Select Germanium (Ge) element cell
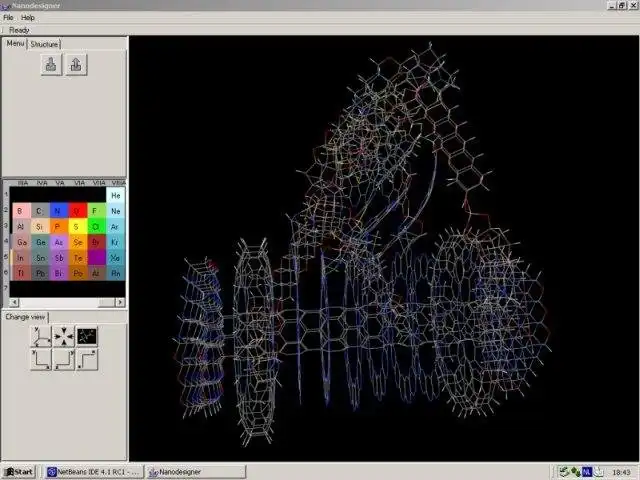 pyautogui.click(x=40, y=242)
